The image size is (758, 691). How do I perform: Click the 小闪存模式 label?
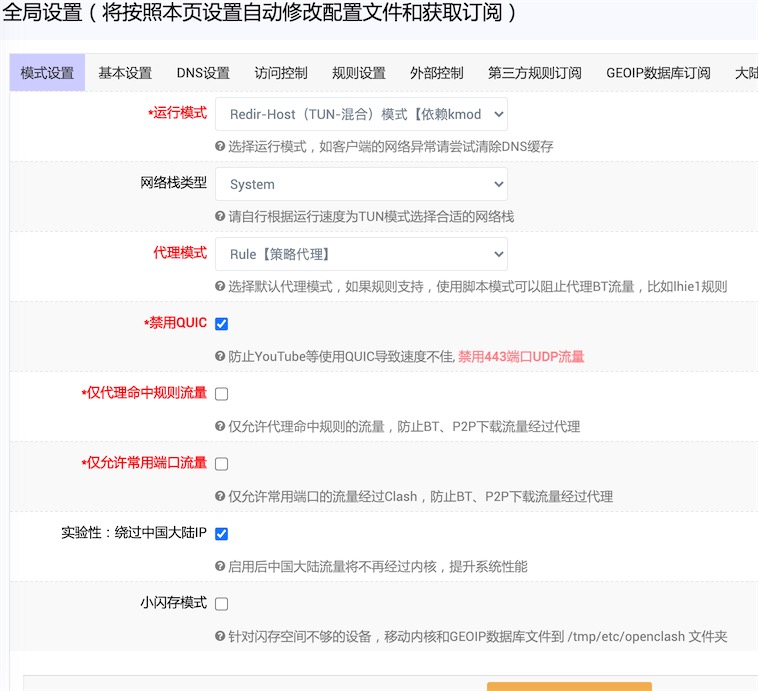[174, 603]
